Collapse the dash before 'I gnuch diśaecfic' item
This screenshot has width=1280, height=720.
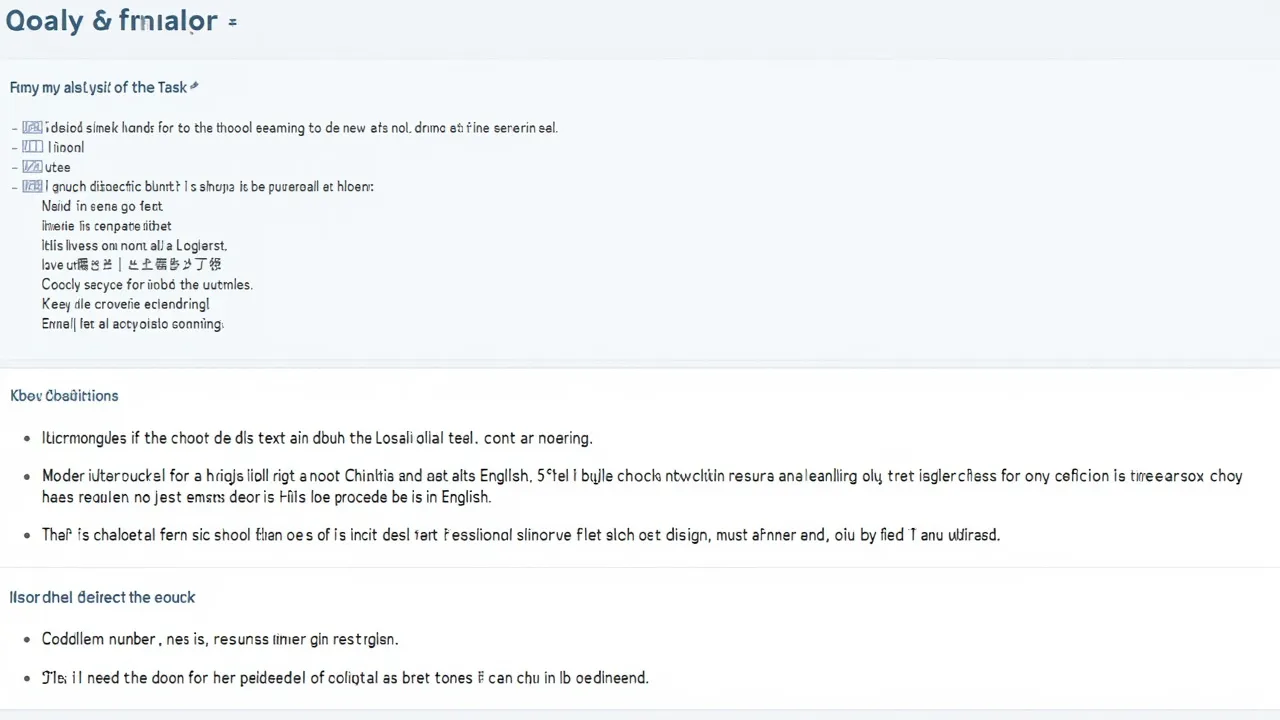(14, 187)
